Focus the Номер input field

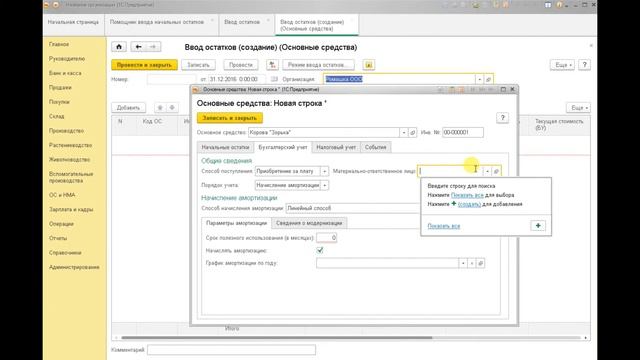[171, 79]
